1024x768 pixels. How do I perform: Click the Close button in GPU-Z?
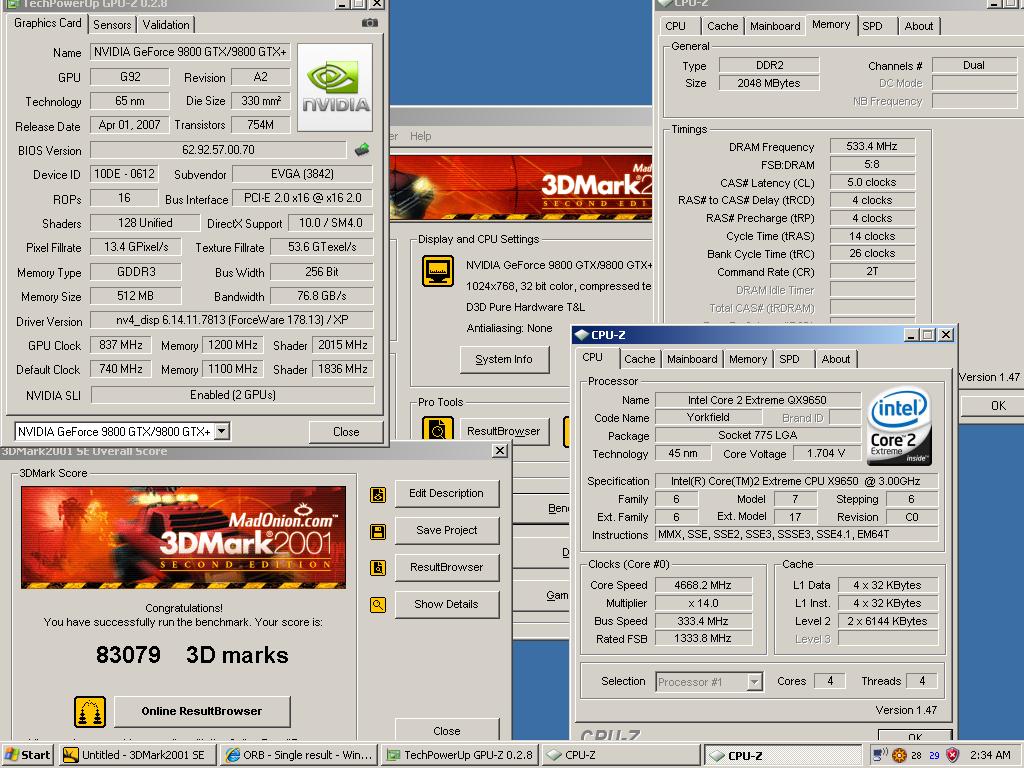346,432
